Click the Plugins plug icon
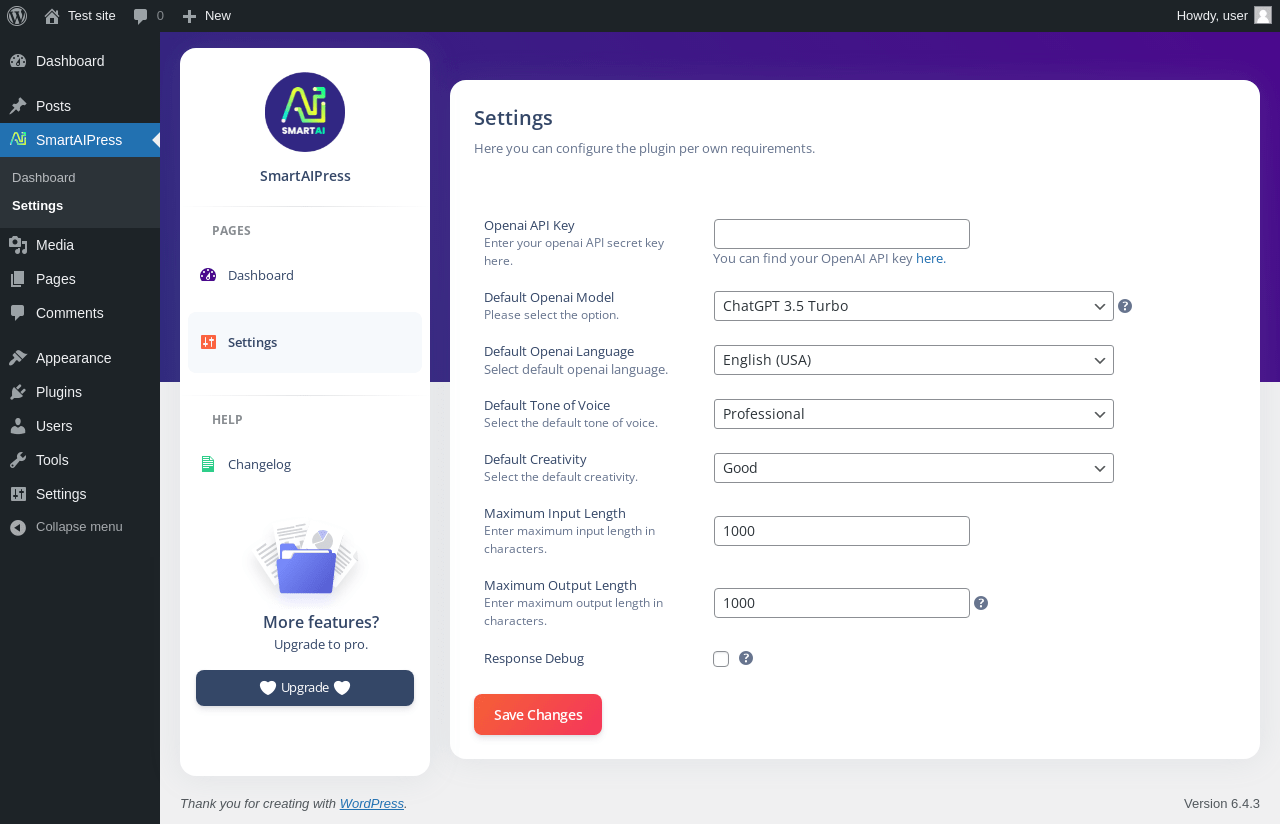The height and width of the screenshot is (824, 1280). (18, 392)
